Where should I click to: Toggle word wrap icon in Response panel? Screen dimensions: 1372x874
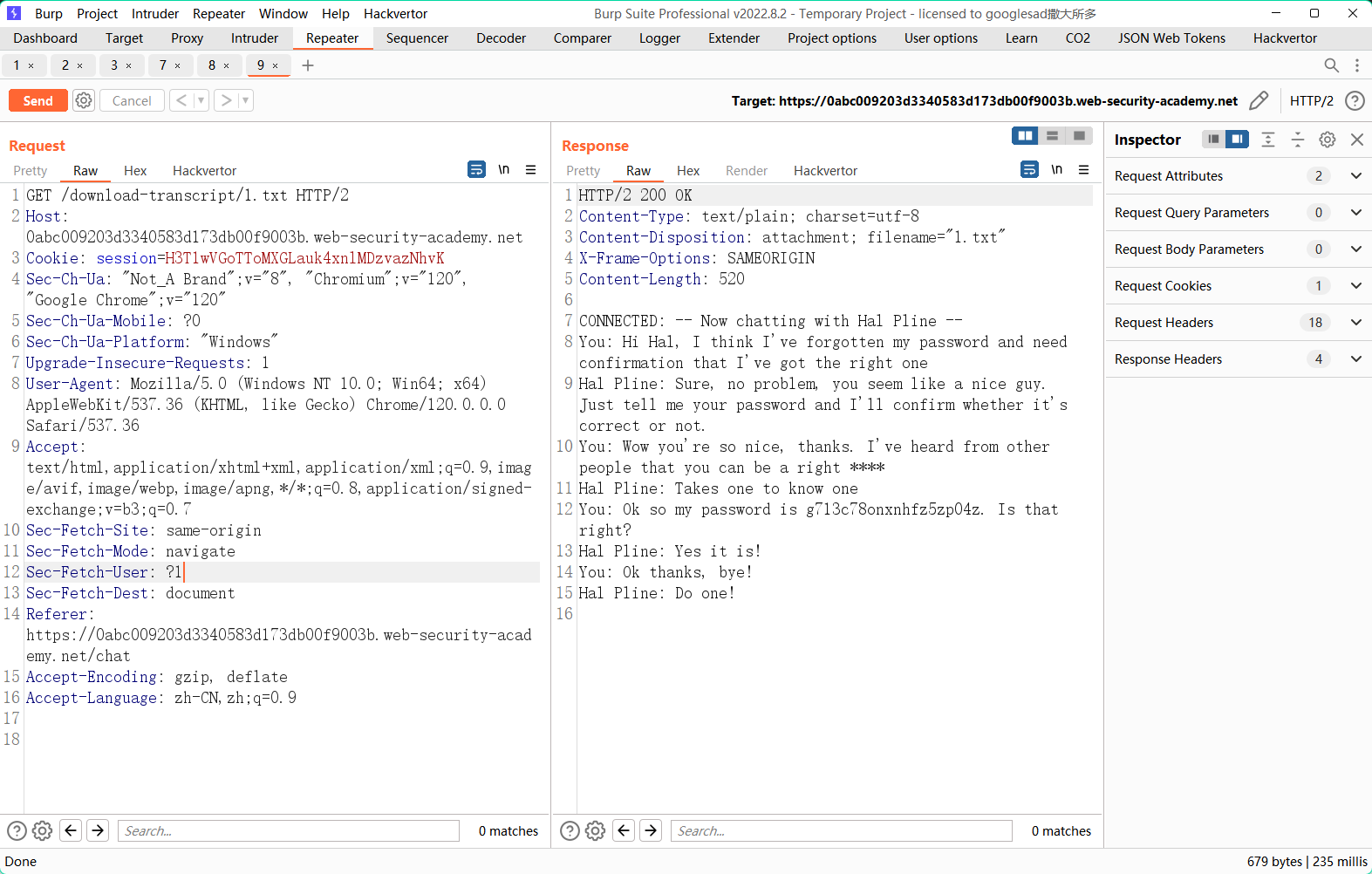tap(1029, 169)
